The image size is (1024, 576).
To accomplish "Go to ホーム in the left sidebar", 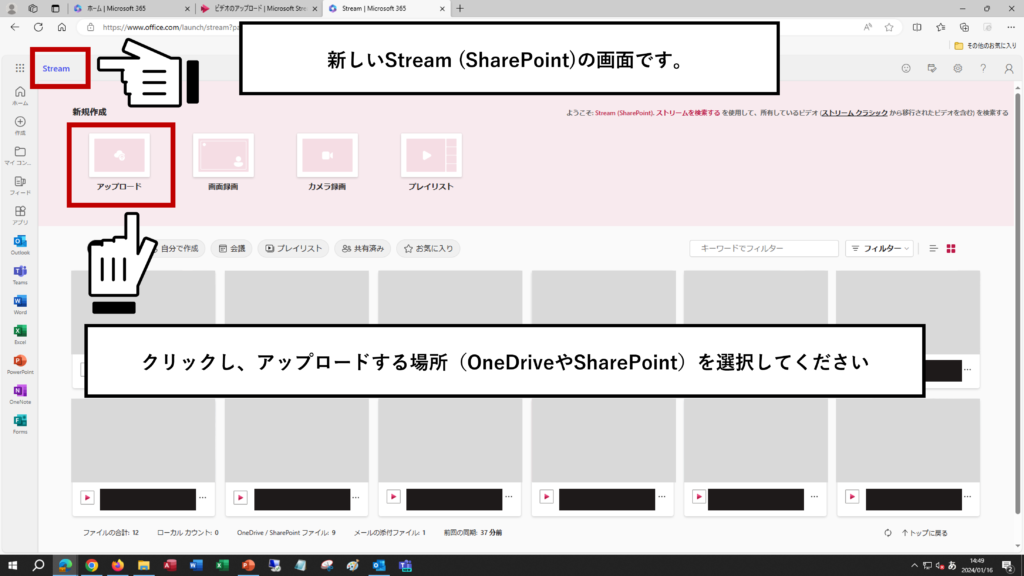I will (x=20, y=95).
